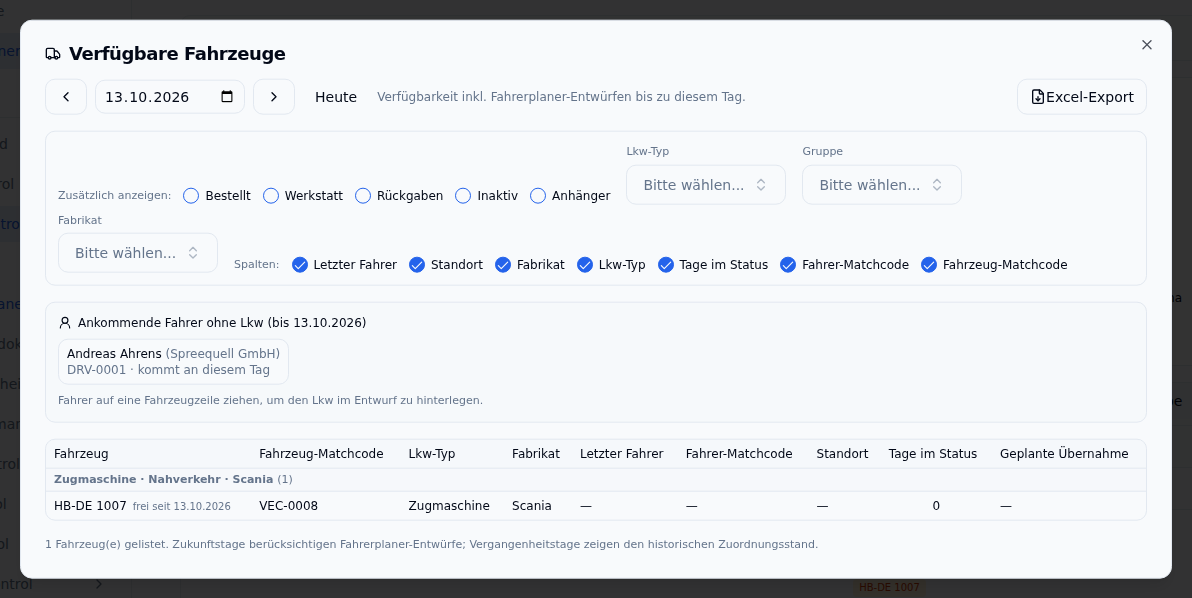Image resolution: width=1192 pixels, height=598 pixels.
Task: Go to previous day with left chevron
Action: click(x=66, y=97)
